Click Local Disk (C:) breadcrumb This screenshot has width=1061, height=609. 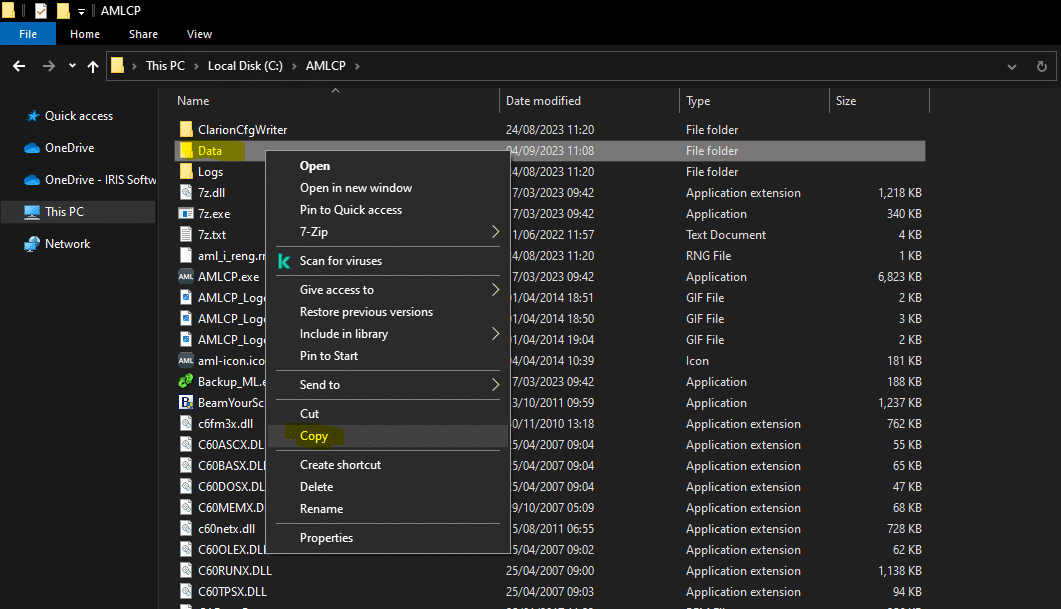tap(245, 66)
